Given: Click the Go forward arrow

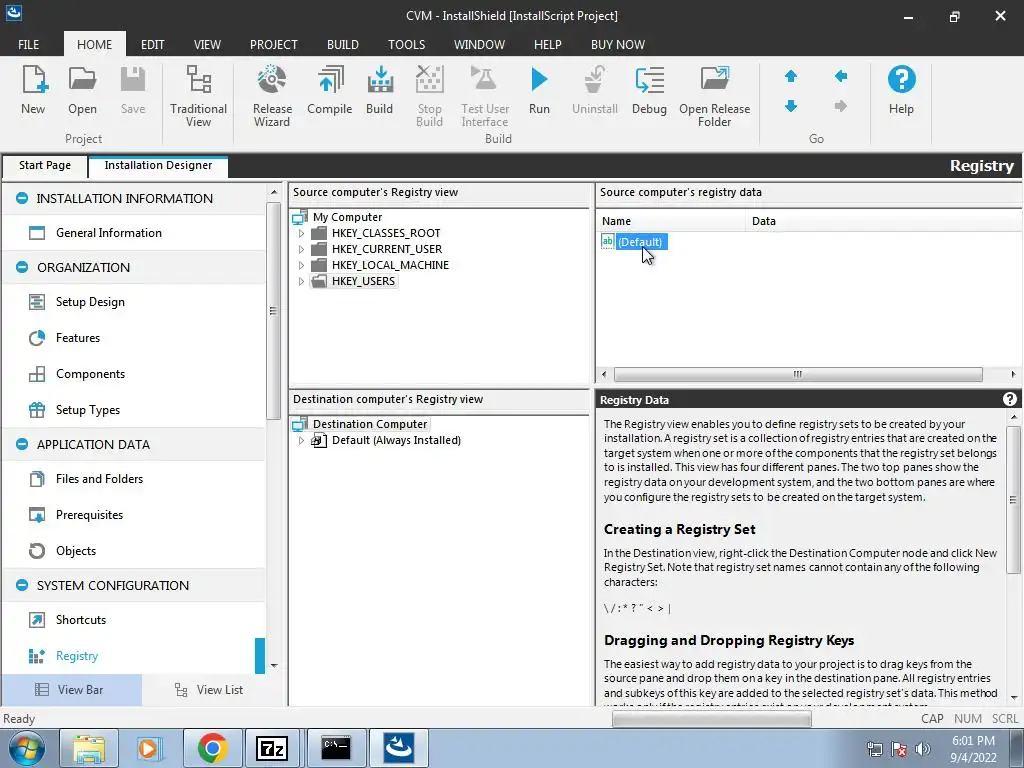Looking at the screenshot, I should (840, 106).
